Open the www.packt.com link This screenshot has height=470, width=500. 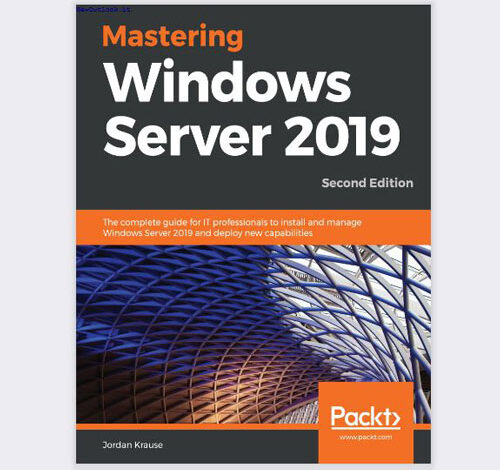click(366, 437)
